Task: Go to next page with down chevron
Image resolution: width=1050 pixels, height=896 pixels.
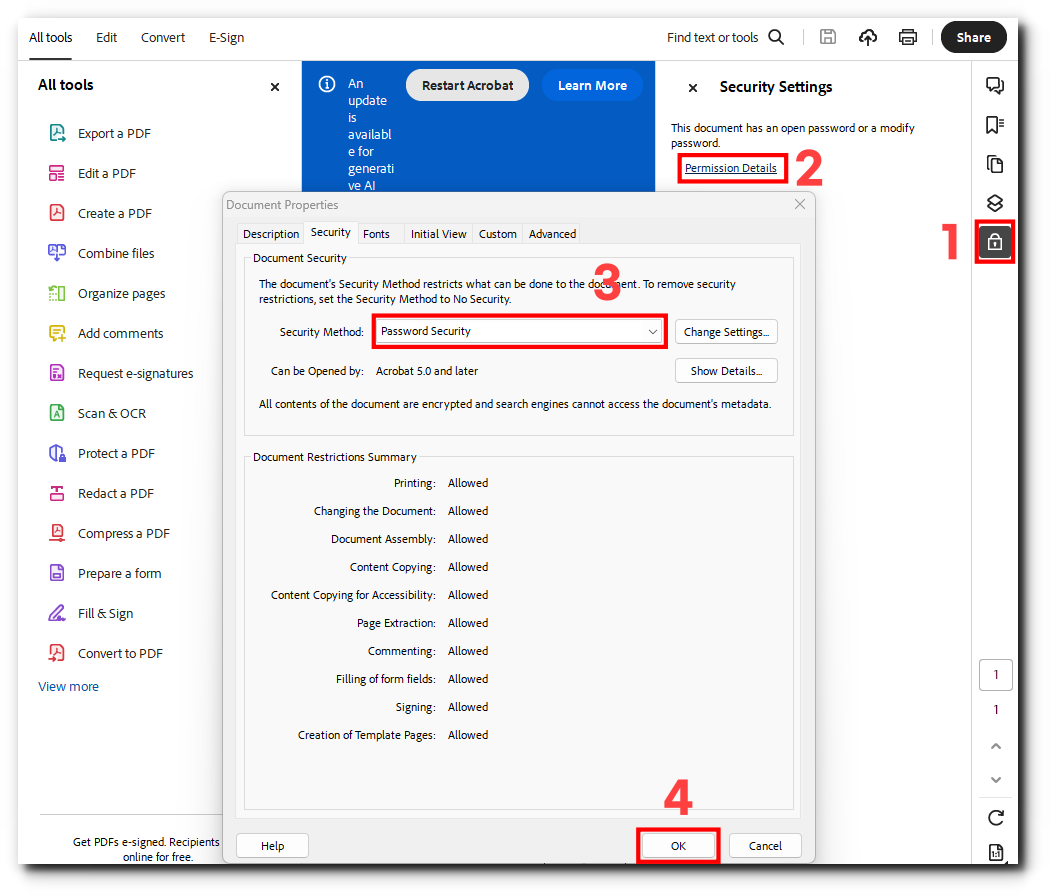Action: (996, 779)
